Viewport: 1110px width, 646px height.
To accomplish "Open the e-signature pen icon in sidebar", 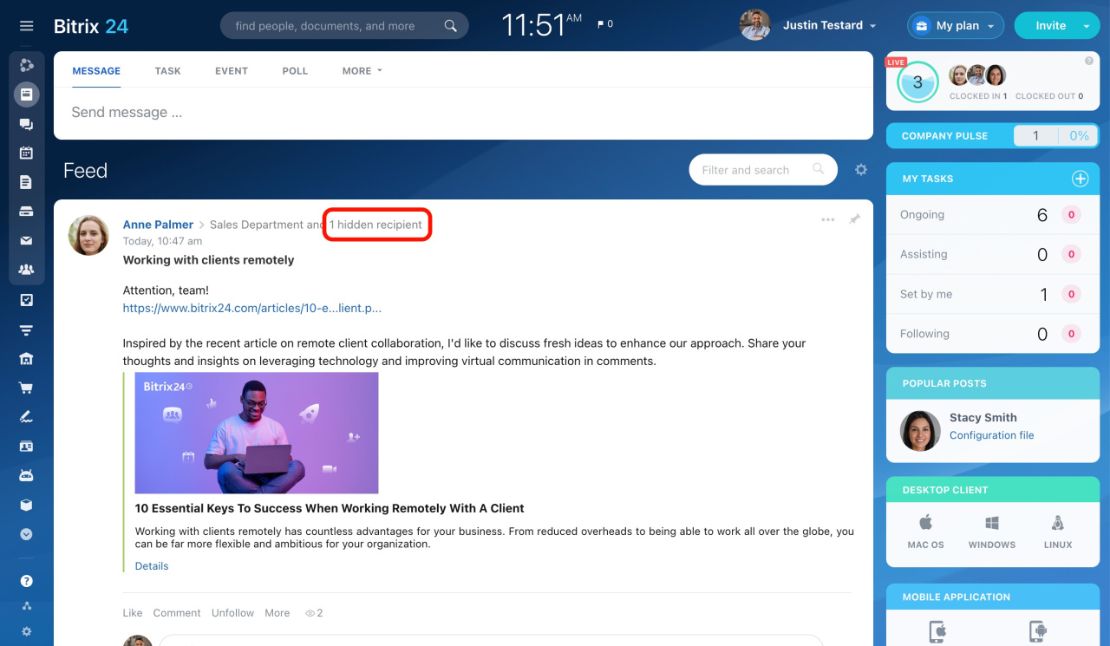I will click(x=26, y=417).
